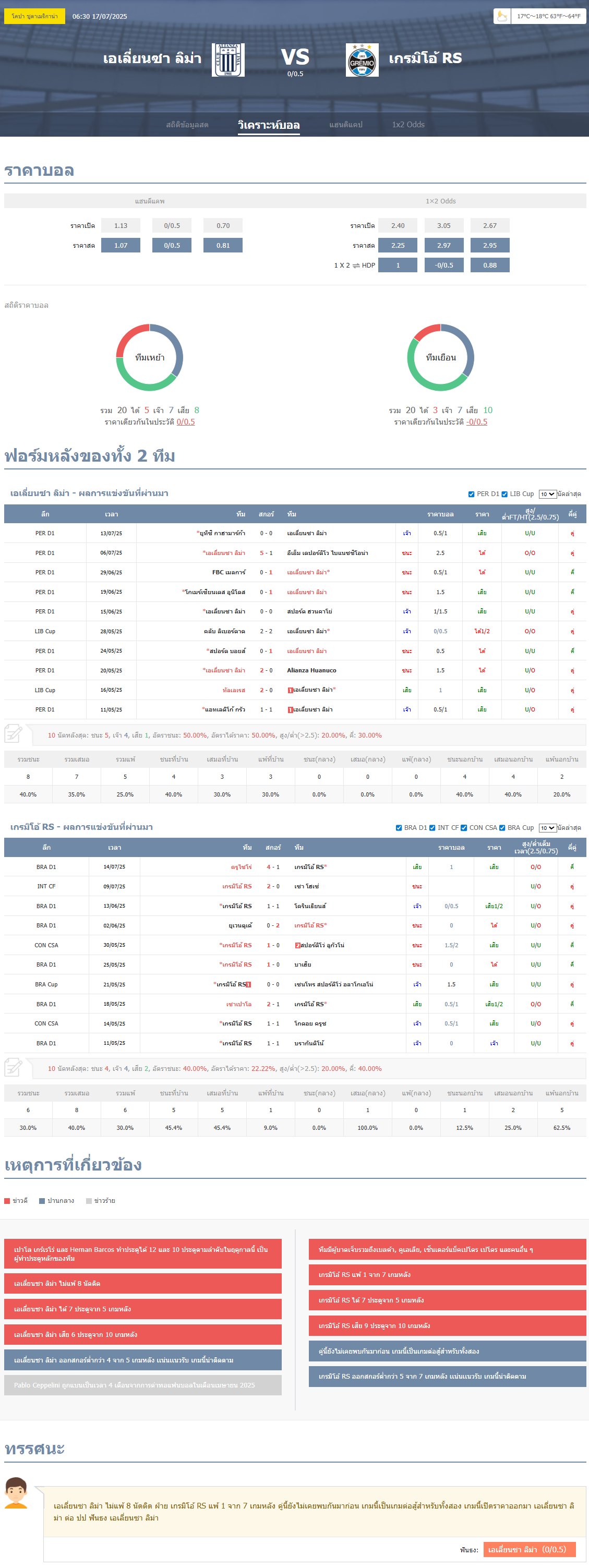The image size is (589, 1568).
Task: Open Gremio RS recent matches count dropdown
Action: click(x=547, y=828)
